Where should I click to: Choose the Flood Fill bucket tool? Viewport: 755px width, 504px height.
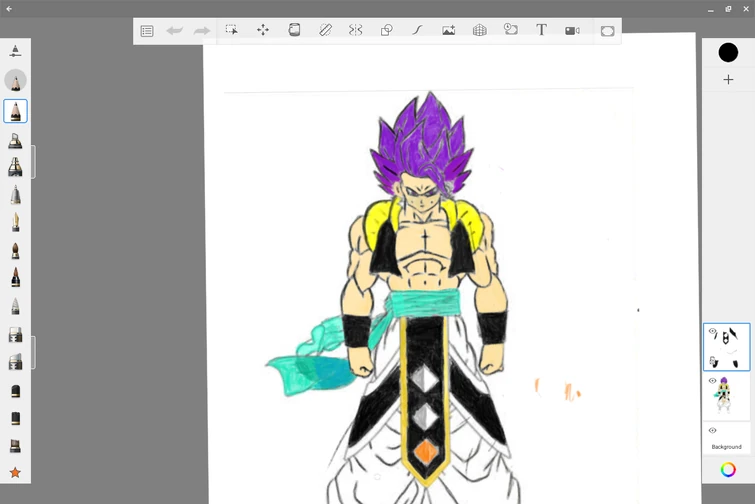294,30
